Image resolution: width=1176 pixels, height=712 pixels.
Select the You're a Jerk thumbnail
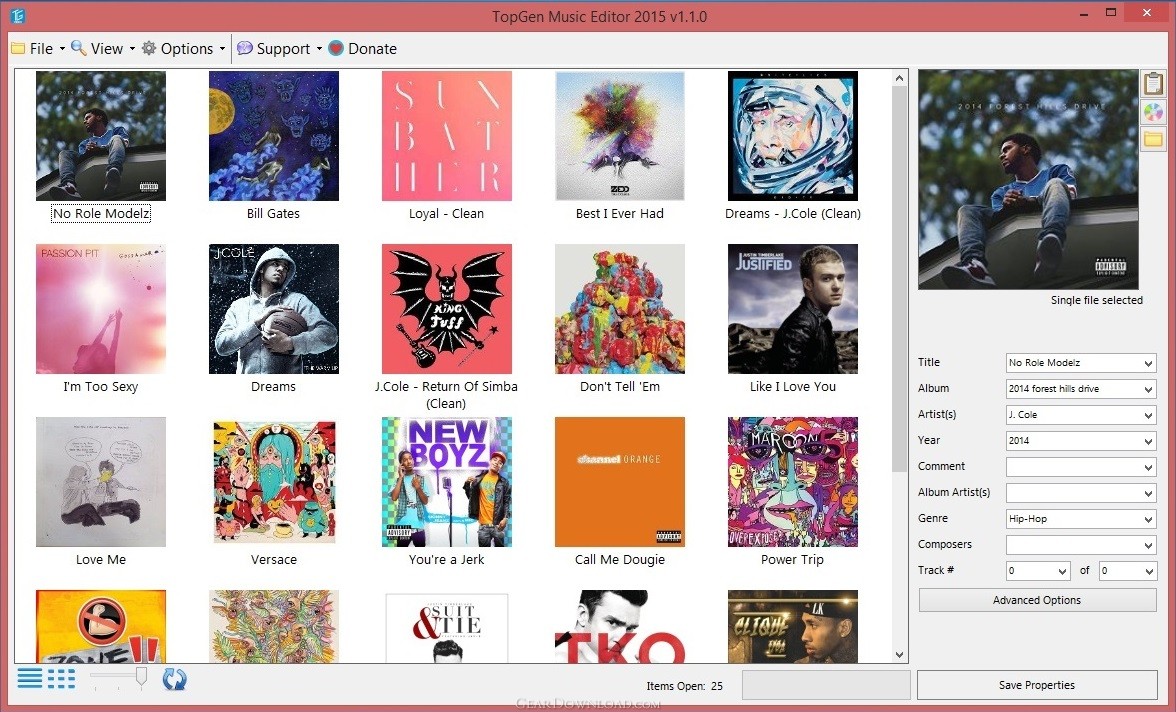(x=447, y=482)
